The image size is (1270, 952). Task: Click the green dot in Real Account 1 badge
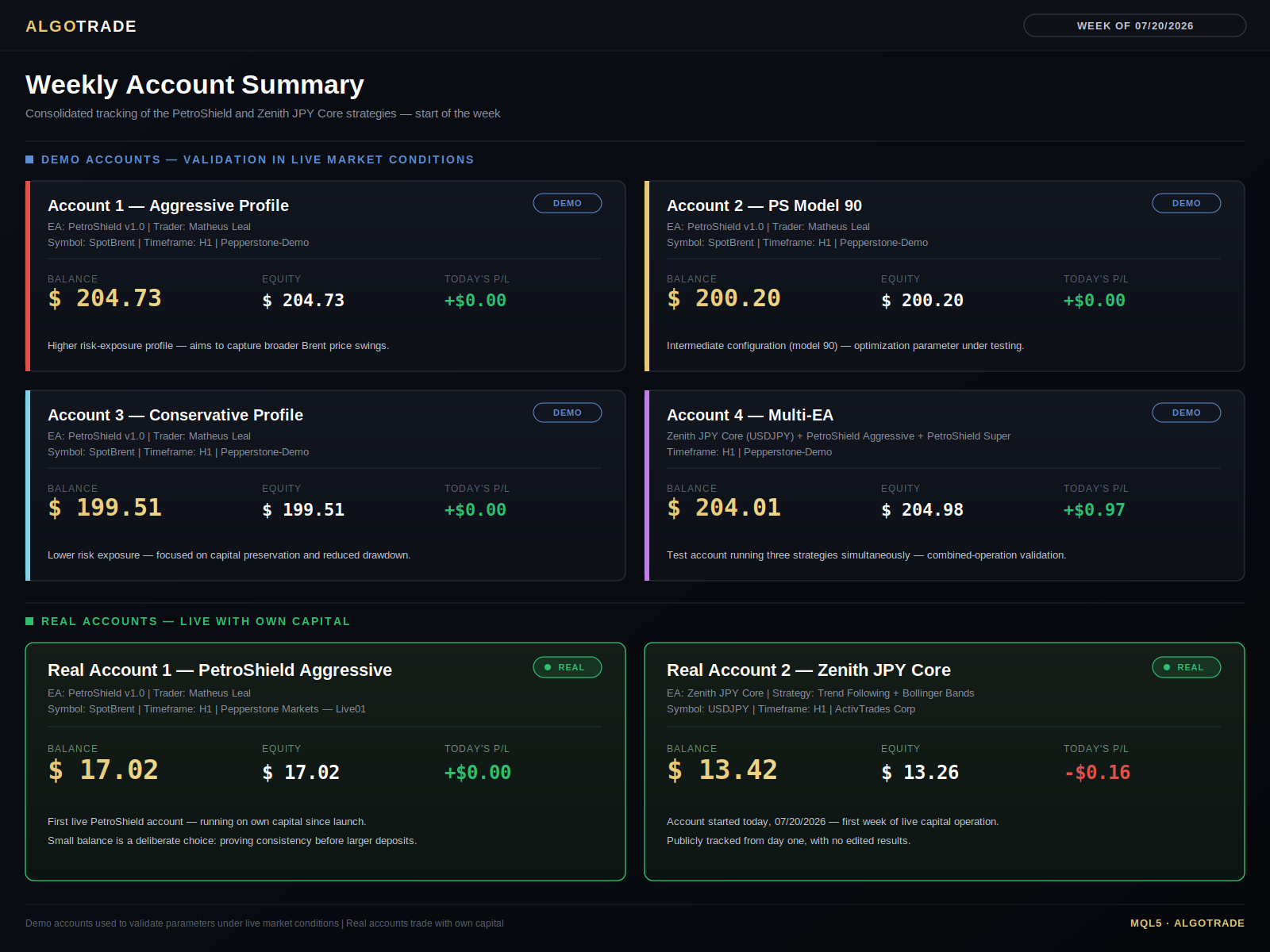548,667
